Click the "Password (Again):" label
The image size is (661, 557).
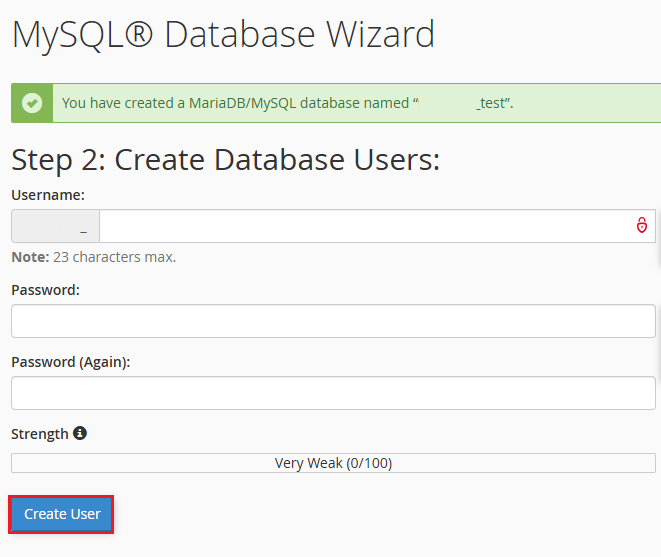71,362
